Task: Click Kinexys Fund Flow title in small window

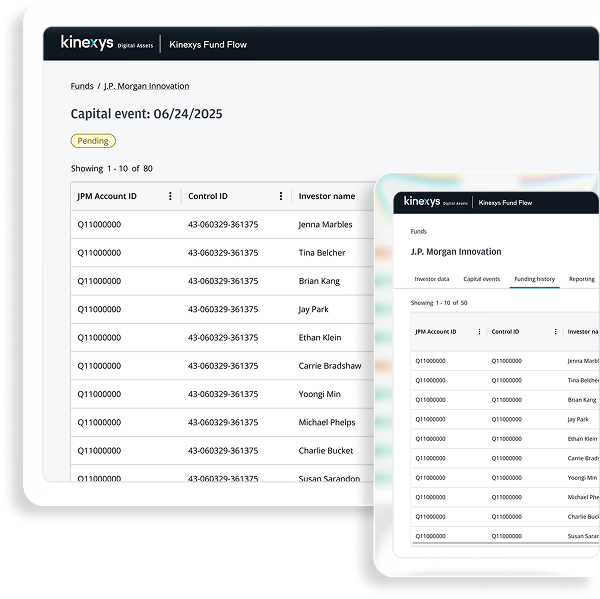Action: coord(505,203)
